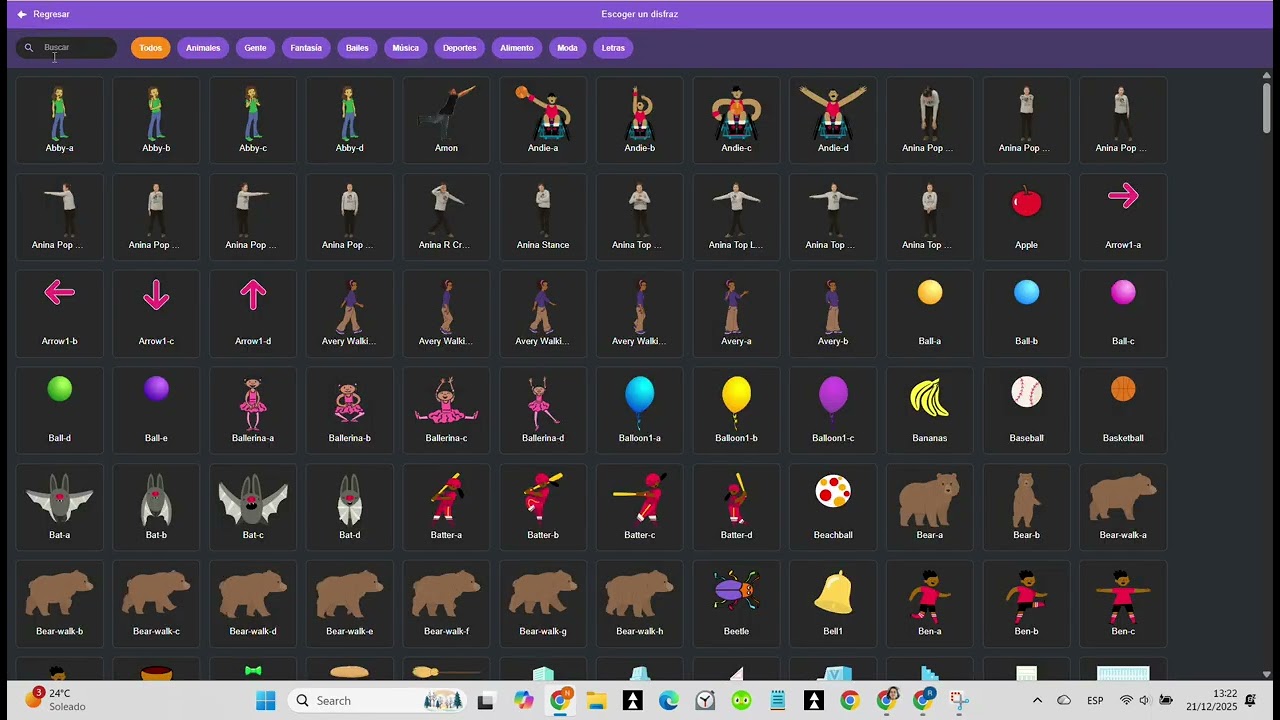
Task: Select the Beetle costume
Action: click(x=736, y=603)
